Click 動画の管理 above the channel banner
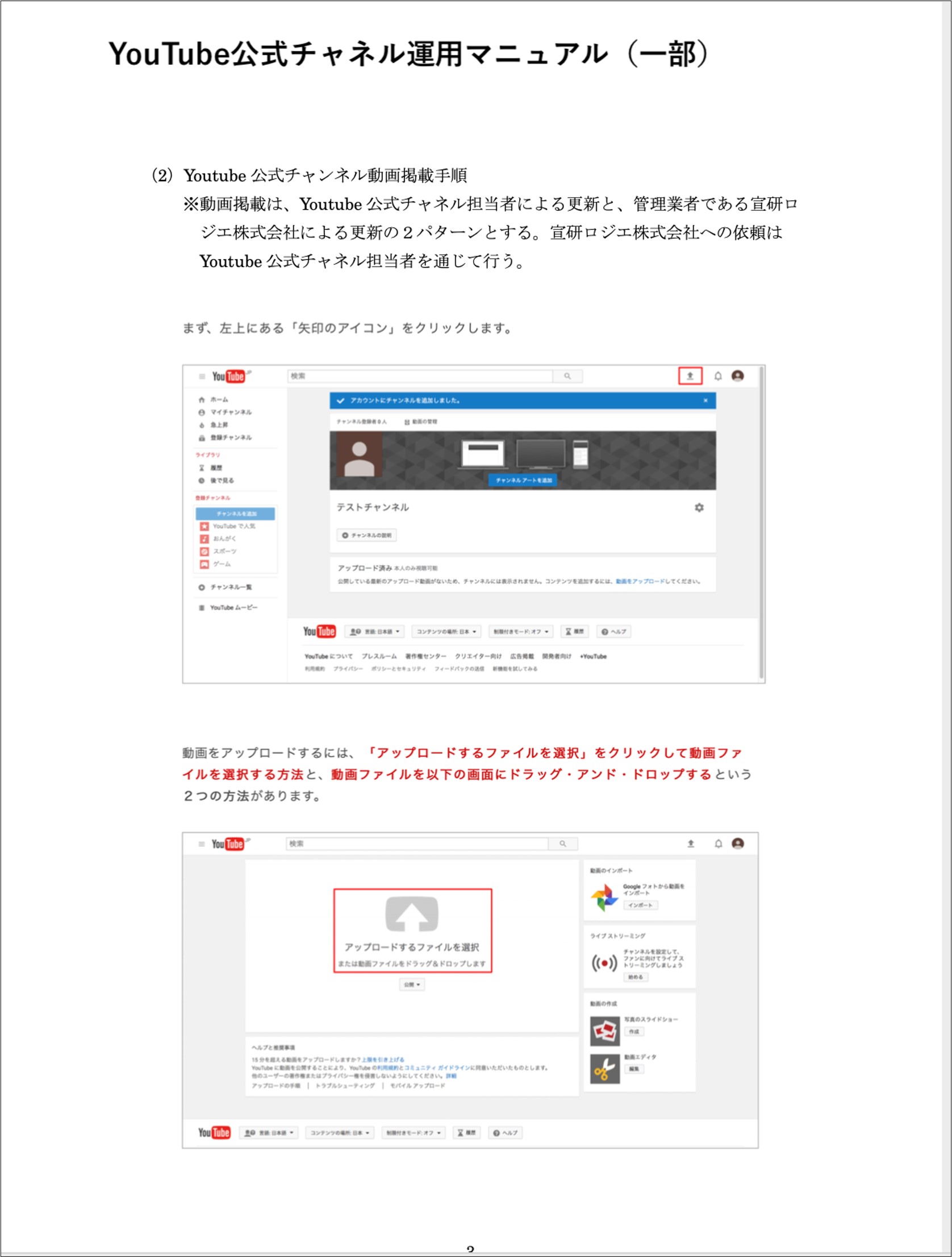952x1257 pixels. point(421,421)
